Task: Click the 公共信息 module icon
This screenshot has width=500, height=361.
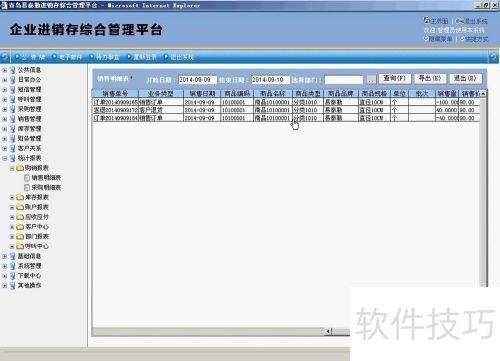Action: click(13, 70)
